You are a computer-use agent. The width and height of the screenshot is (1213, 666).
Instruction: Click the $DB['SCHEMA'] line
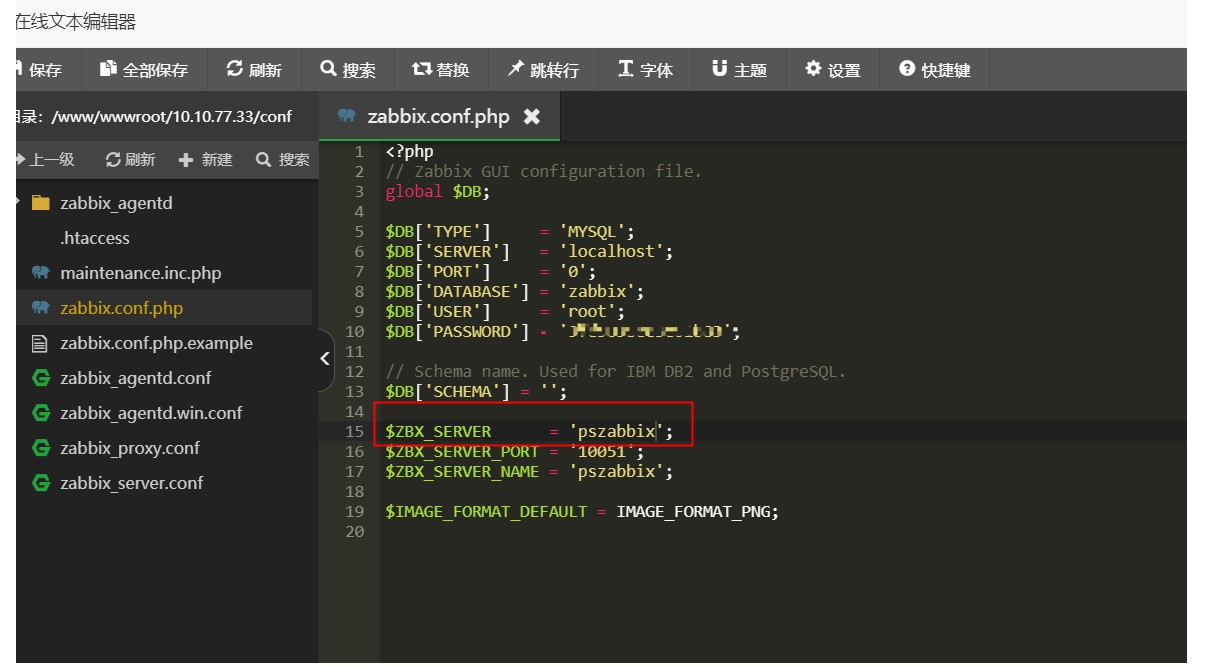(476, 392)
